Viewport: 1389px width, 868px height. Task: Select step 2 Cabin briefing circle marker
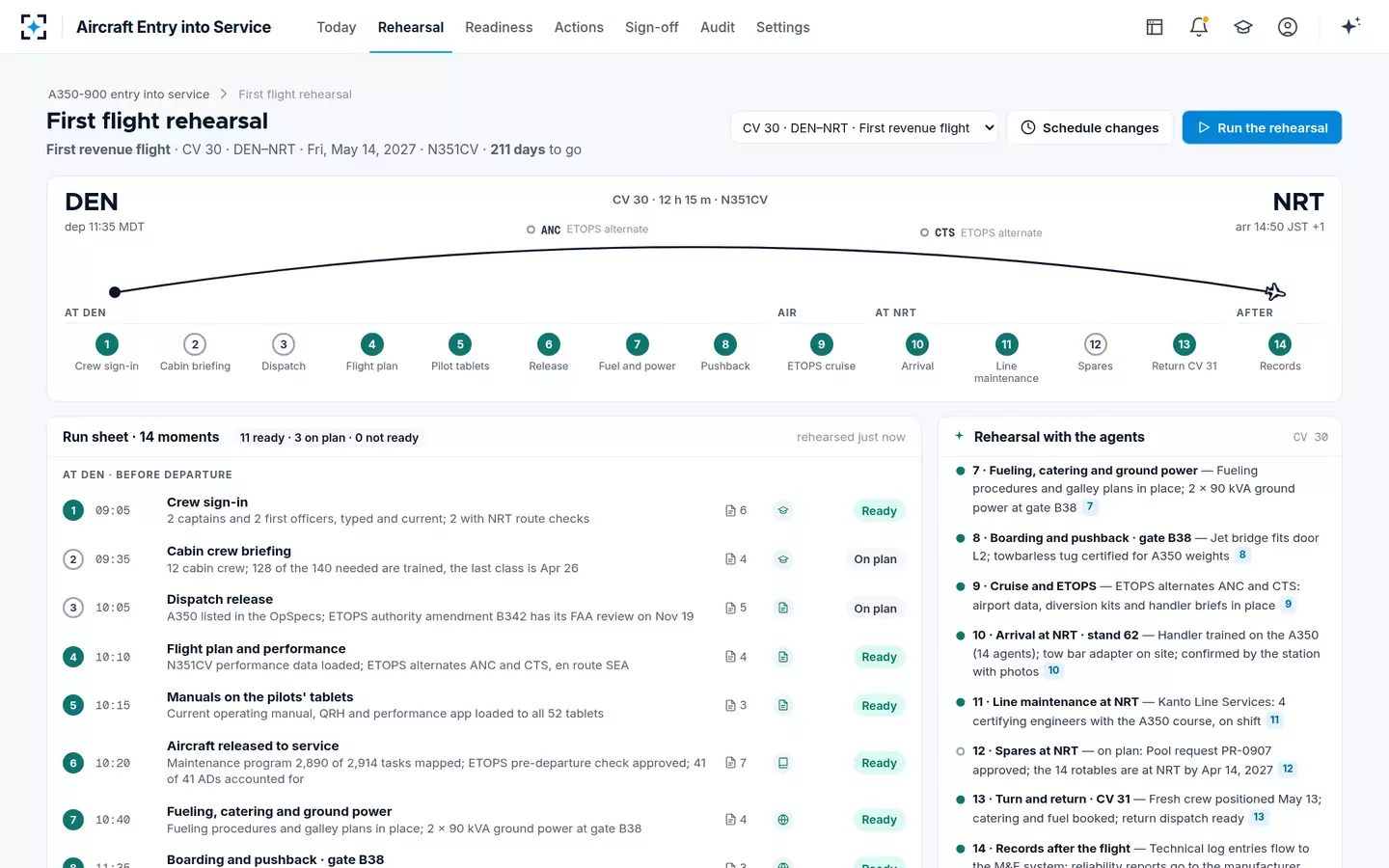[x=195, y=344]
